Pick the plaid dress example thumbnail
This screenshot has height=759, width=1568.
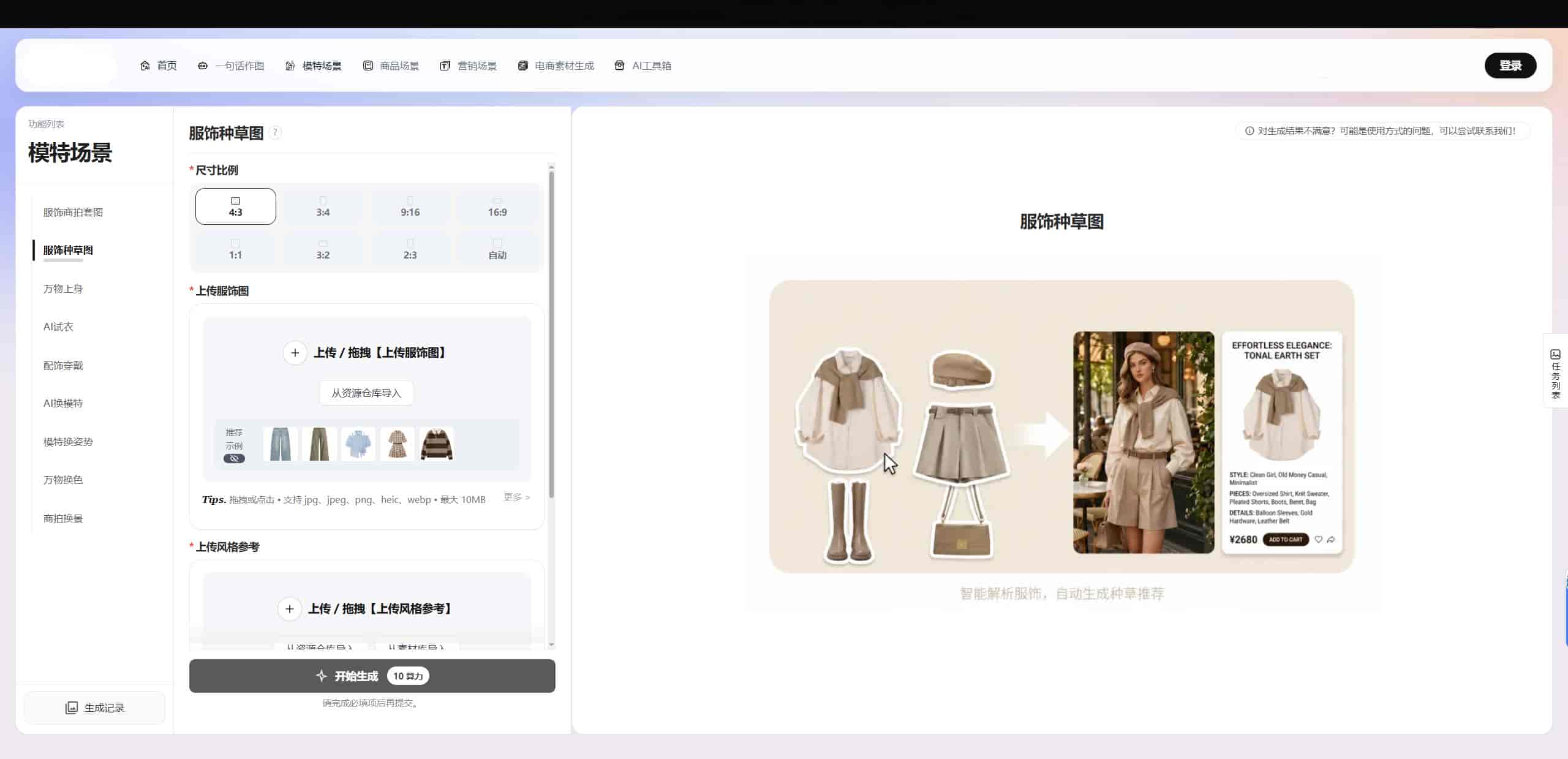pyautogui.click(x=398, y=444)
